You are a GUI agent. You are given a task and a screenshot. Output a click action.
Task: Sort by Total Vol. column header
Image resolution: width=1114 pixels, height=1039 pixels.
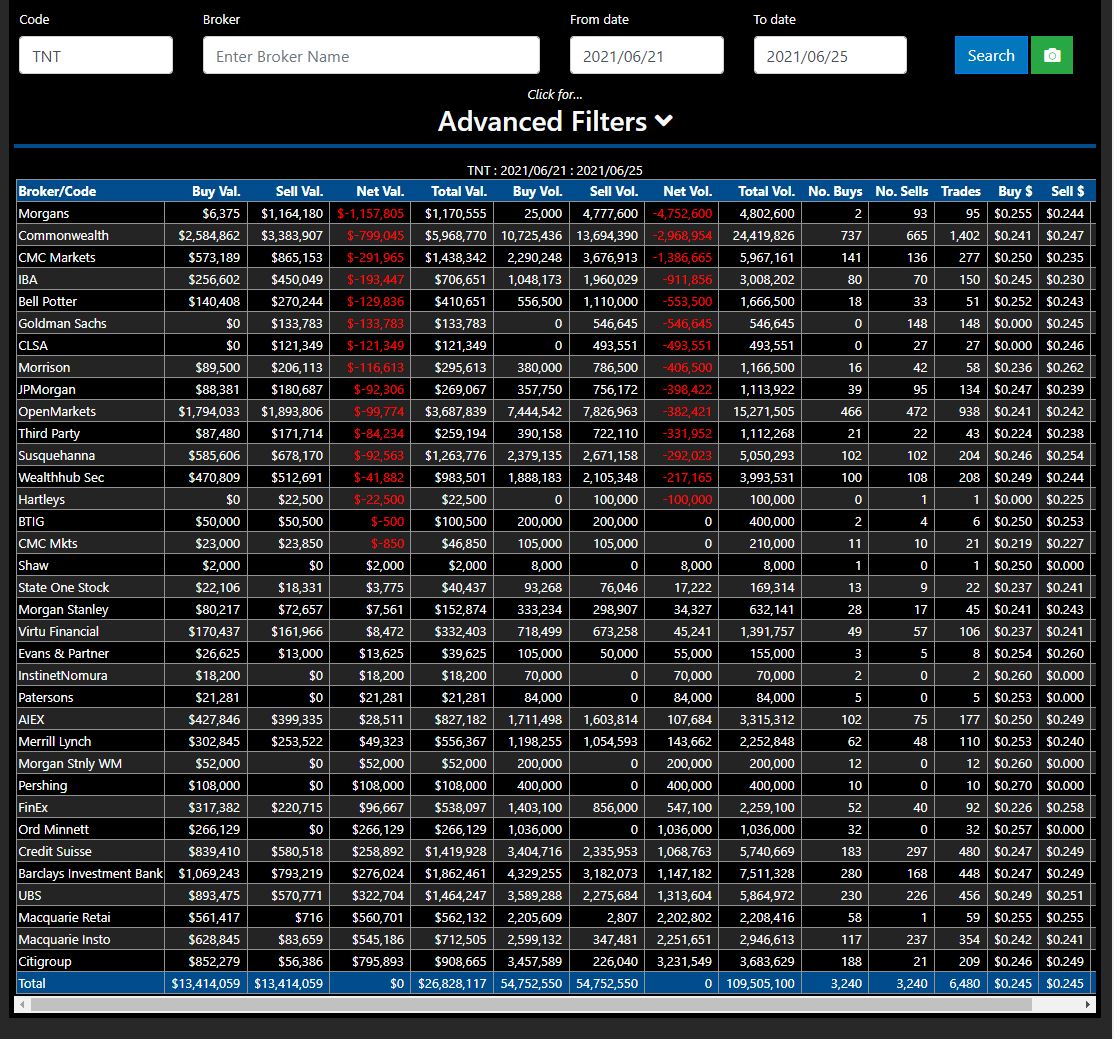(x=767, y=191)
